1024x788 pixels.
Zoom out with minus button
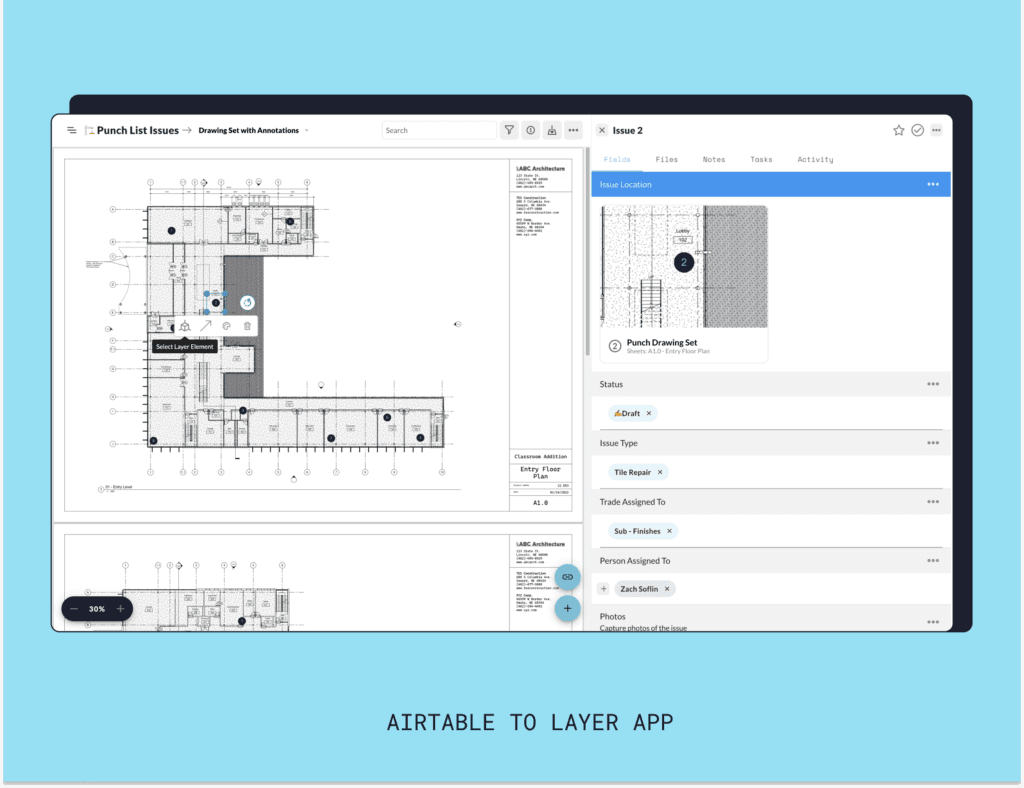[74, 608]
